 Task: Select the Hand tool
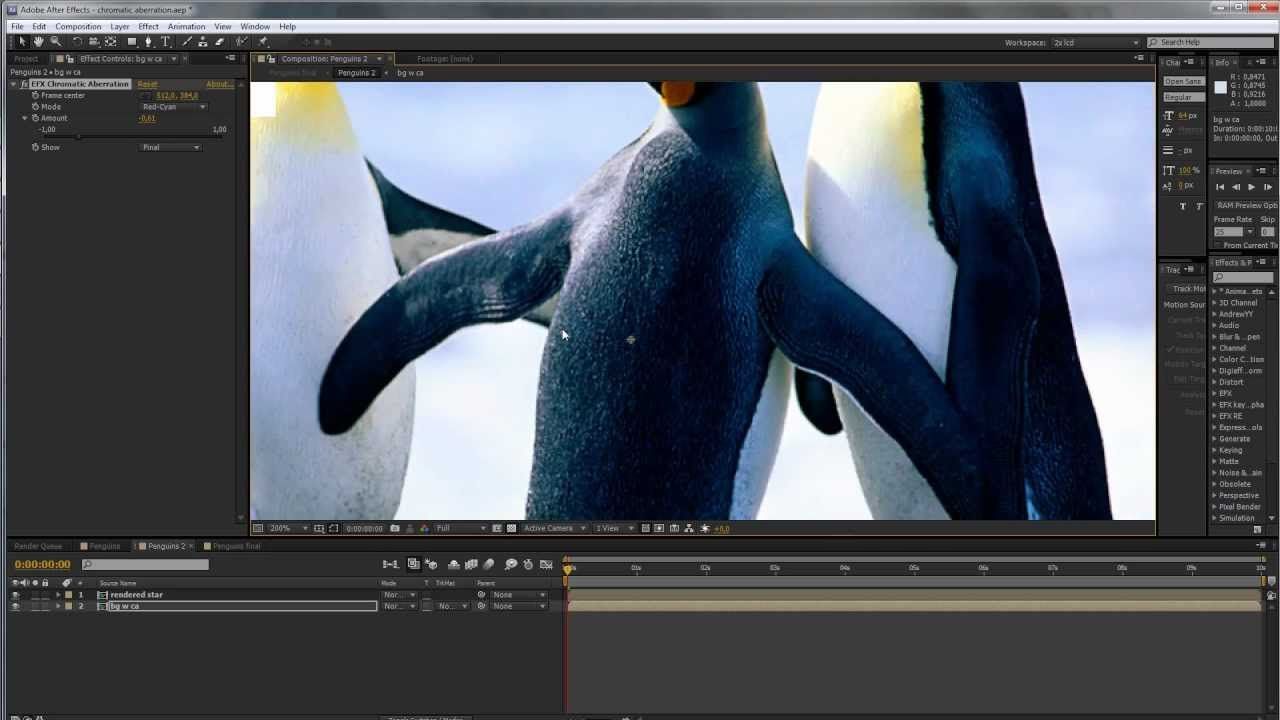coord(39,42)
